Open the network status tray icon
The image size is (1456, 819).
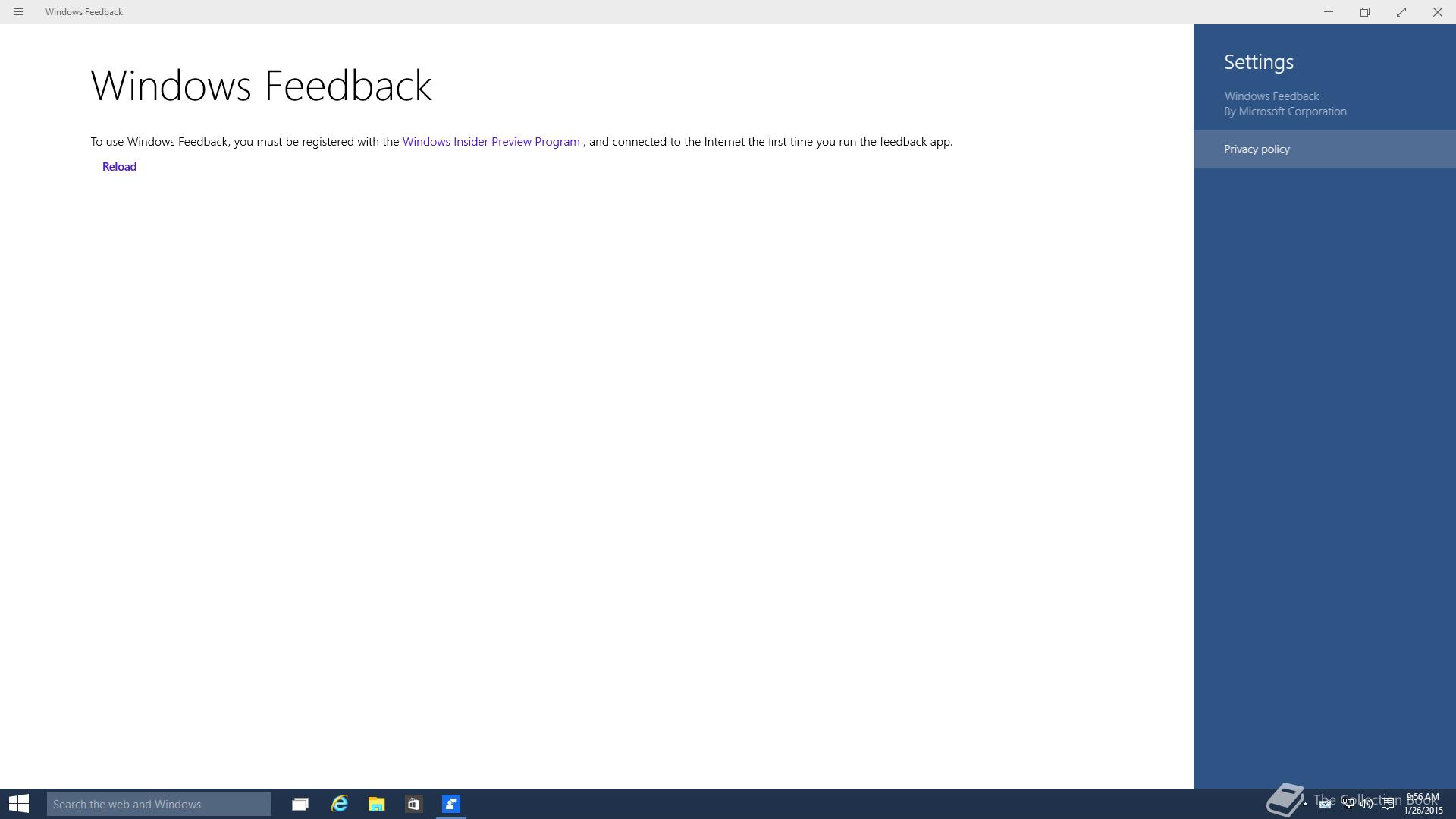point(1348,804)
